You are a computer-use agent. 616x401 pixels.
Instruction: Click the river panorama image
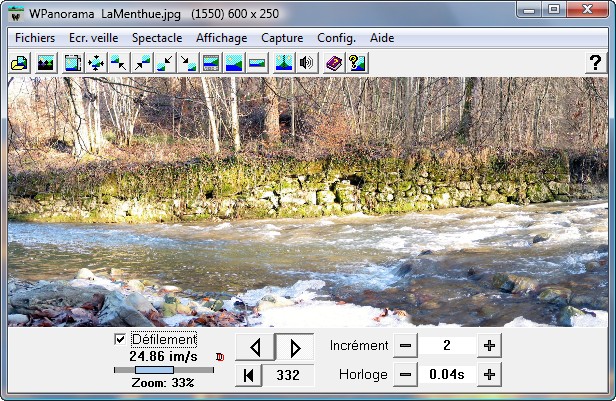pyautogui.click(x=308, y=202)
